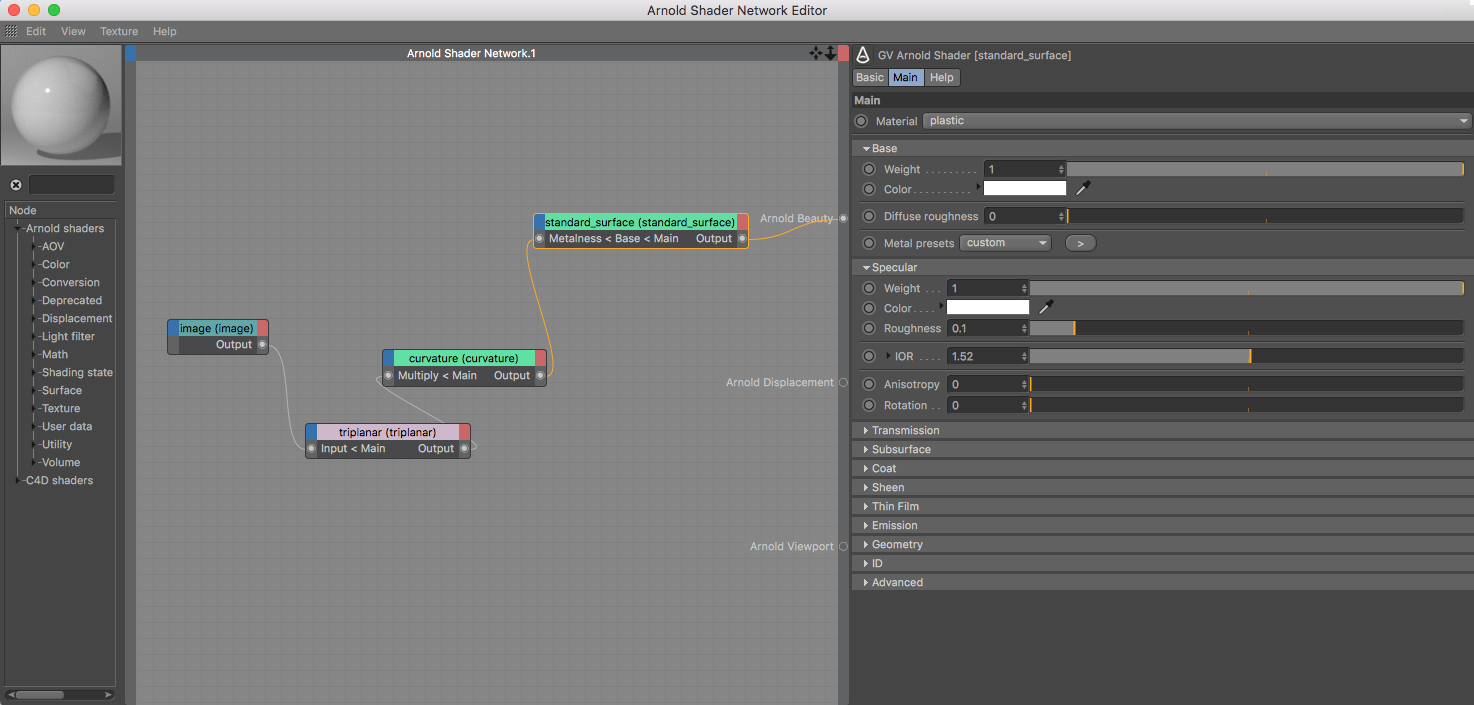Click the blue input square of the triplanar node

[311, 432]
